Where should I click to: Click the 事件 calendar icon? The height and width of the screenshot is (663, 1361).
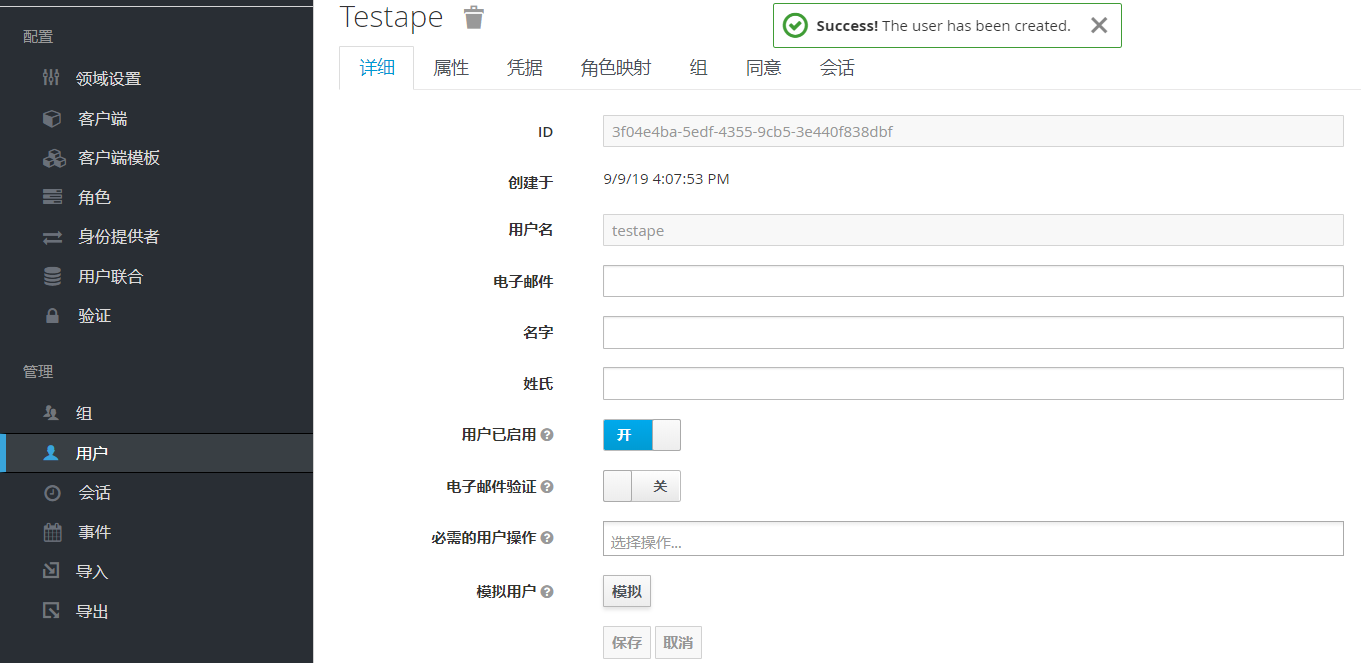click(52, 532)
